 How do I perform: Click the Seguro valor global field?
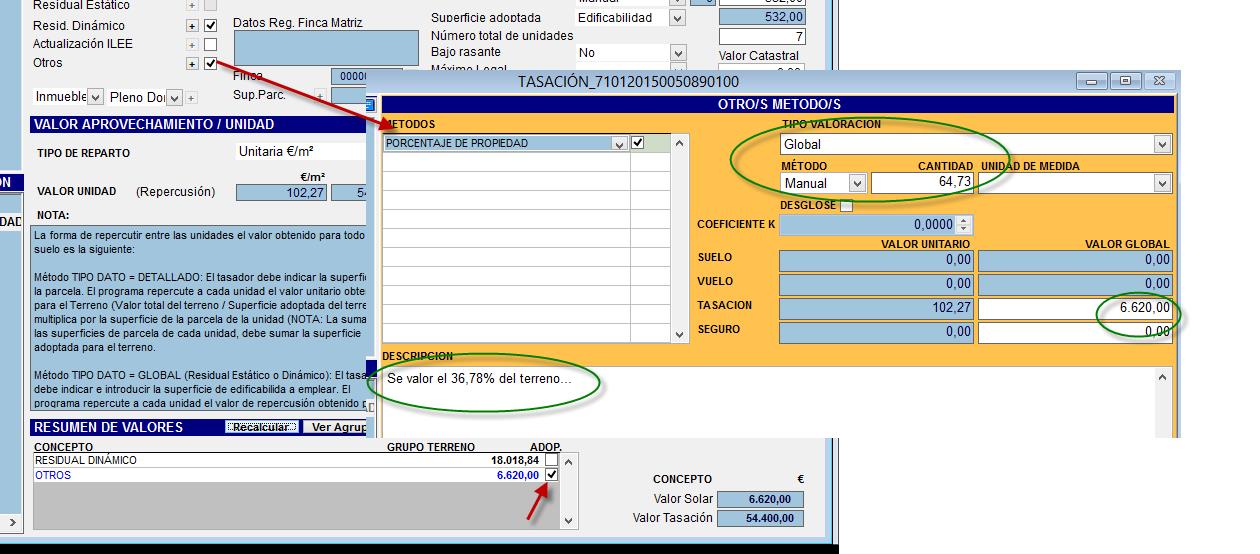[1075, 332]
